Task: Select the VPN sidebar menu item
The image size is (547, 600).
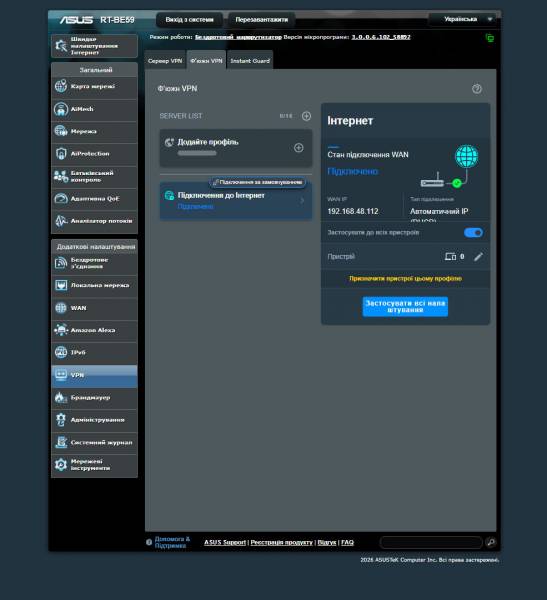Action: click(x=94, y=375)
